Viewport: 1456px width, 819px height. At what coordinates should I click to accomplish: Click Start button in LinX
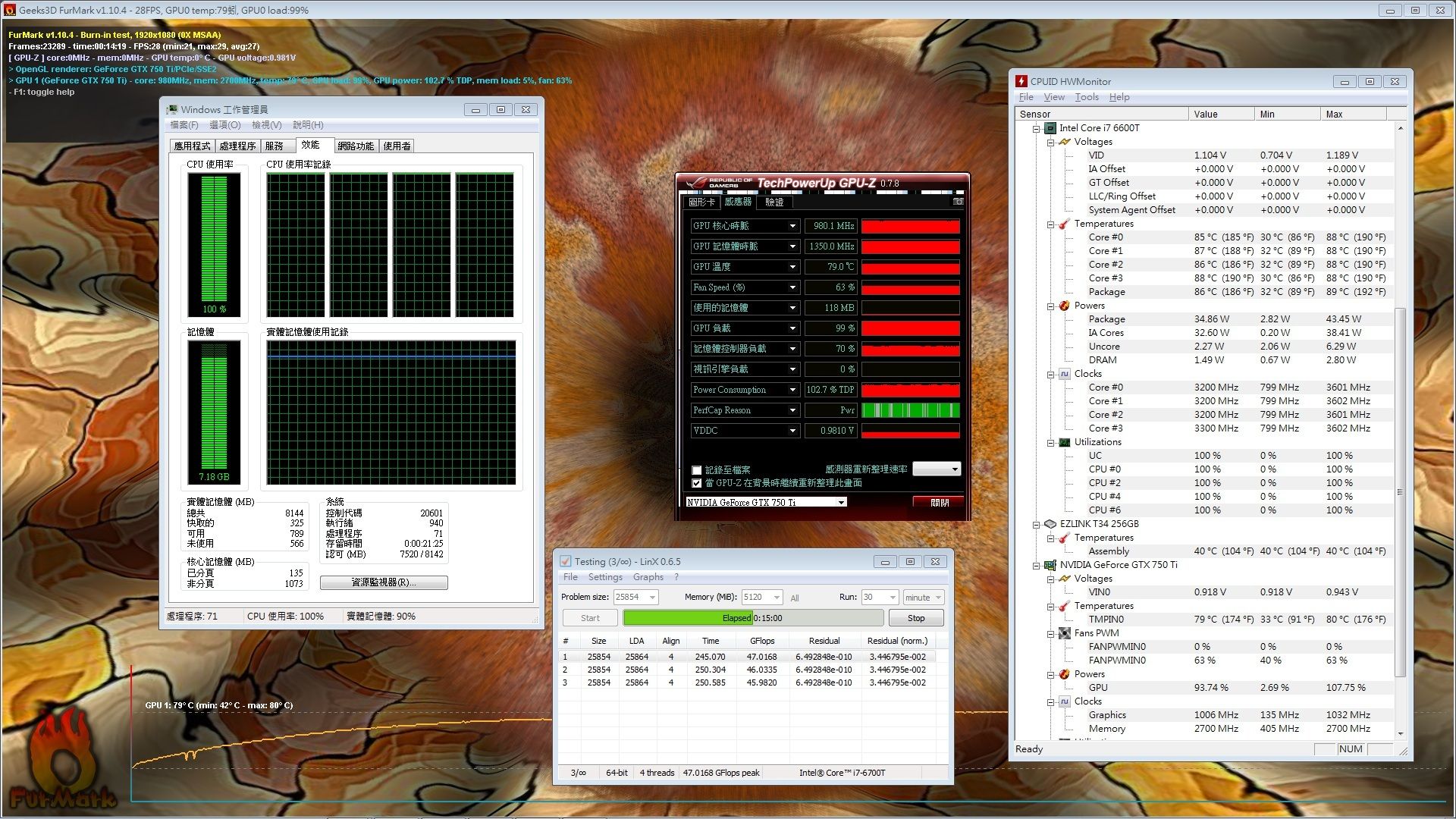(x=590, y=618)
